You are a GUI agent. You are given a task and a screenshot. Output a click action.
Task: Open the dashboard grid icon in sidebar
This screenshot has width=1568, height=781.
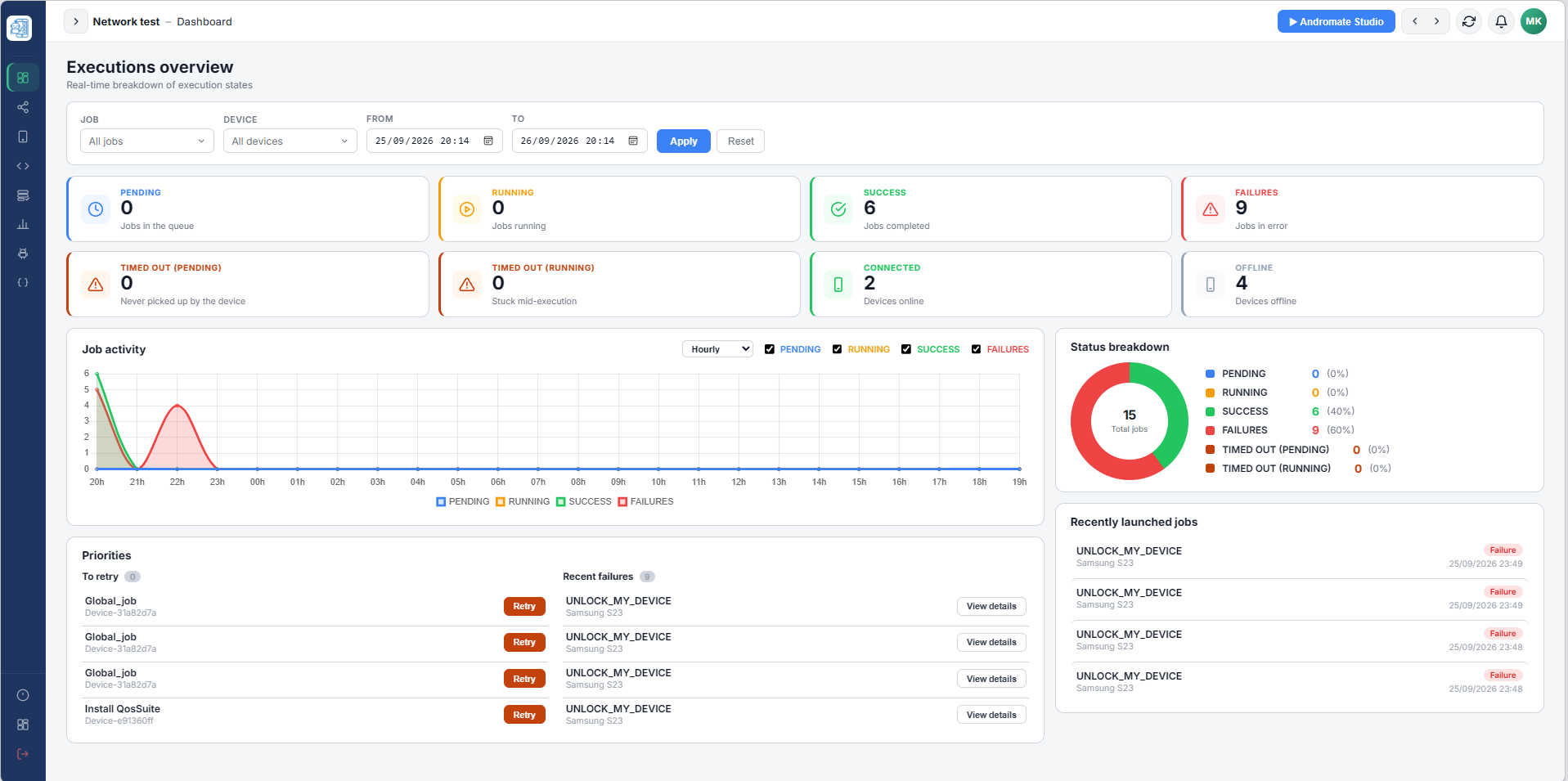click(x=23, y=78)
